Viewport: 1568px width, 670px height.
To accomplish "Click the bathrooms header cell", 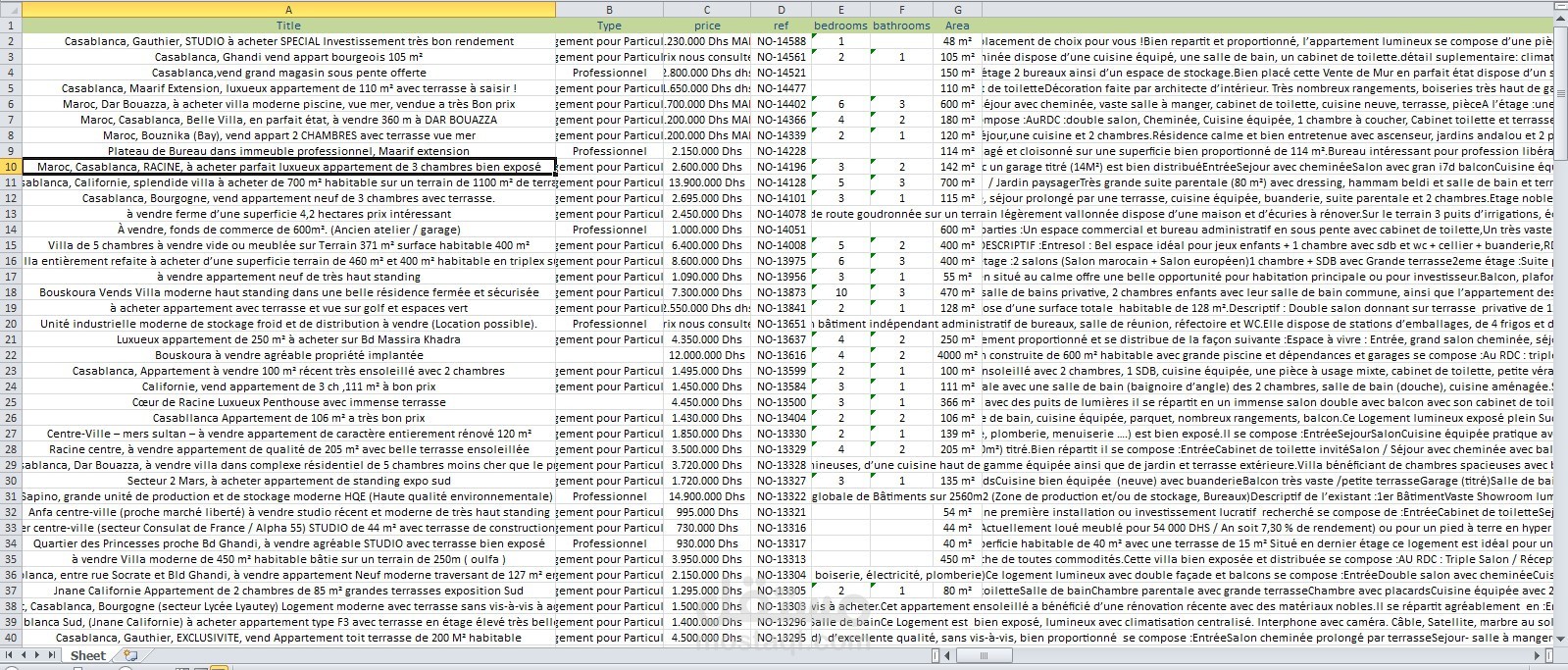I will click(x=901, y=26).
